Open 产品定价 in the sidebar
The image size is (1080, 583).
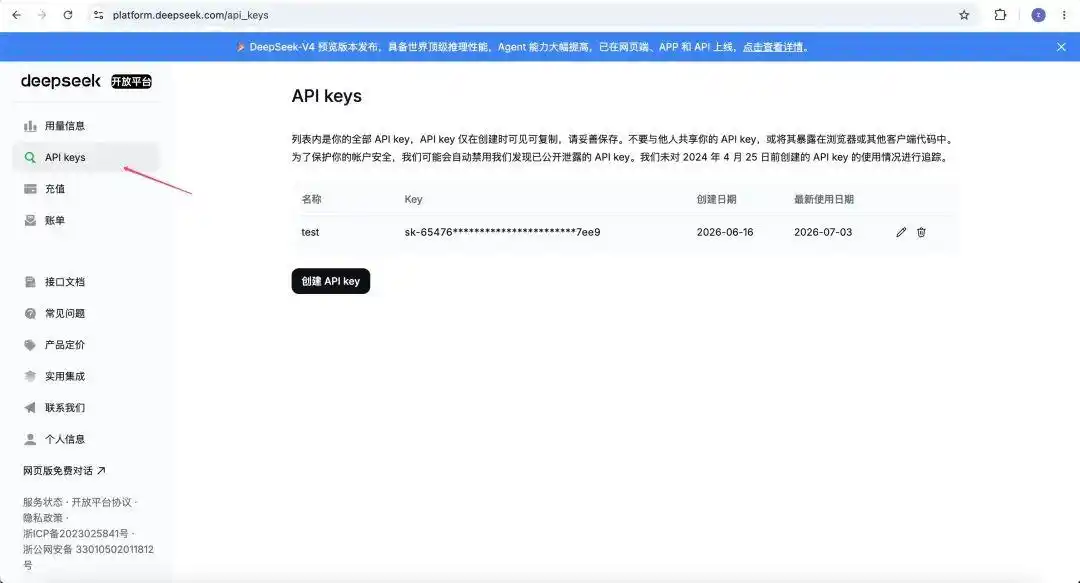pos(86,345)
